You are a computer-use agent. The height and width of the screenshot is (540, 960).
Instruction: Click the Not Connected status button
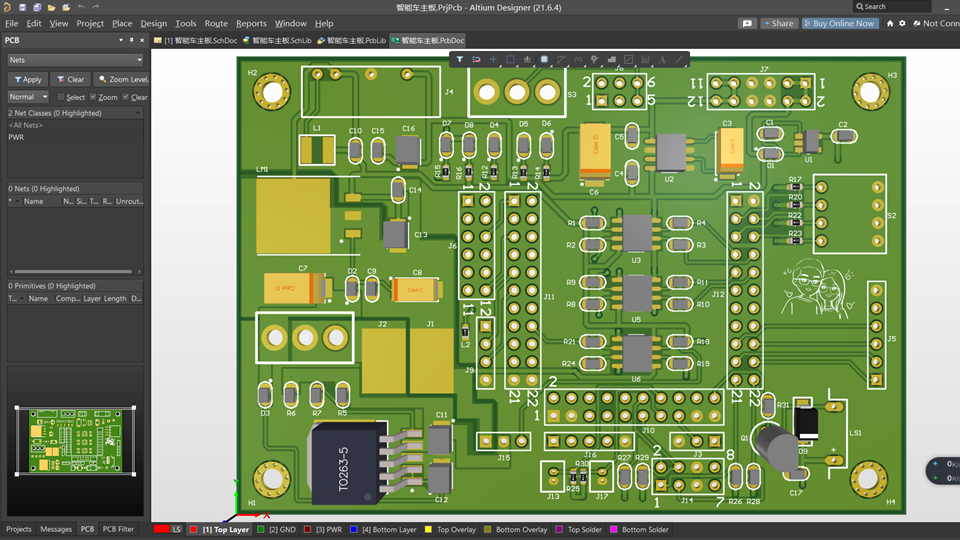coord(936,23)
